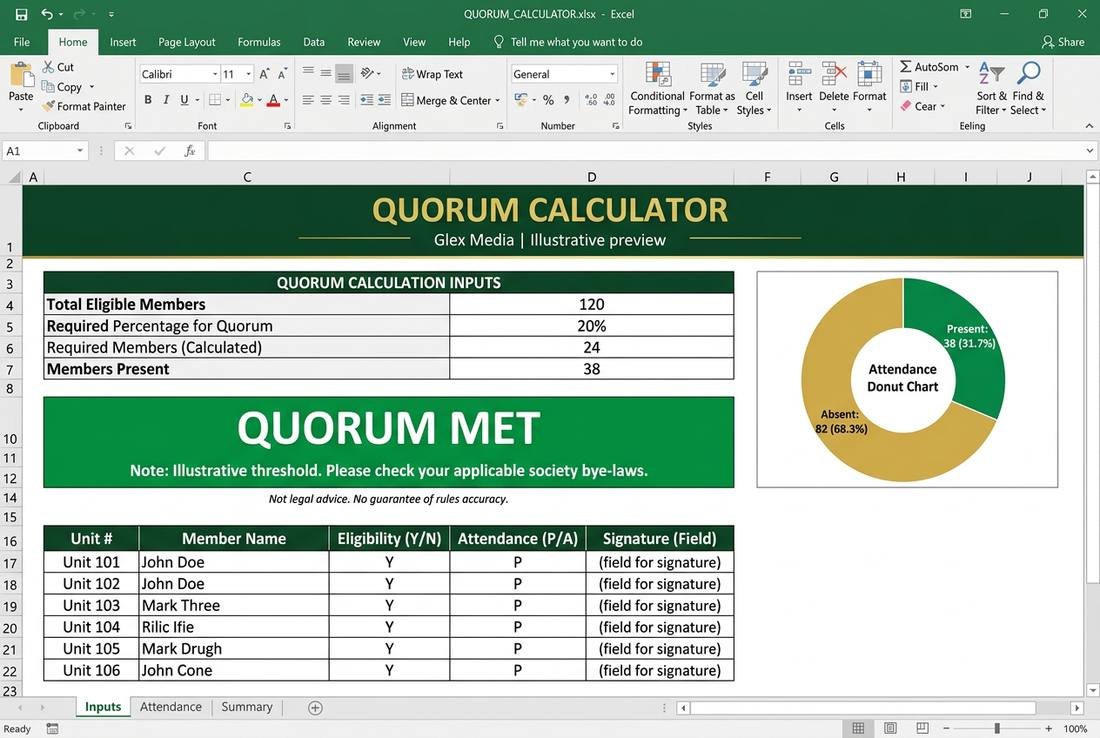Click Increase Indent icon
1100x738 pixels.
coord(384,100)
